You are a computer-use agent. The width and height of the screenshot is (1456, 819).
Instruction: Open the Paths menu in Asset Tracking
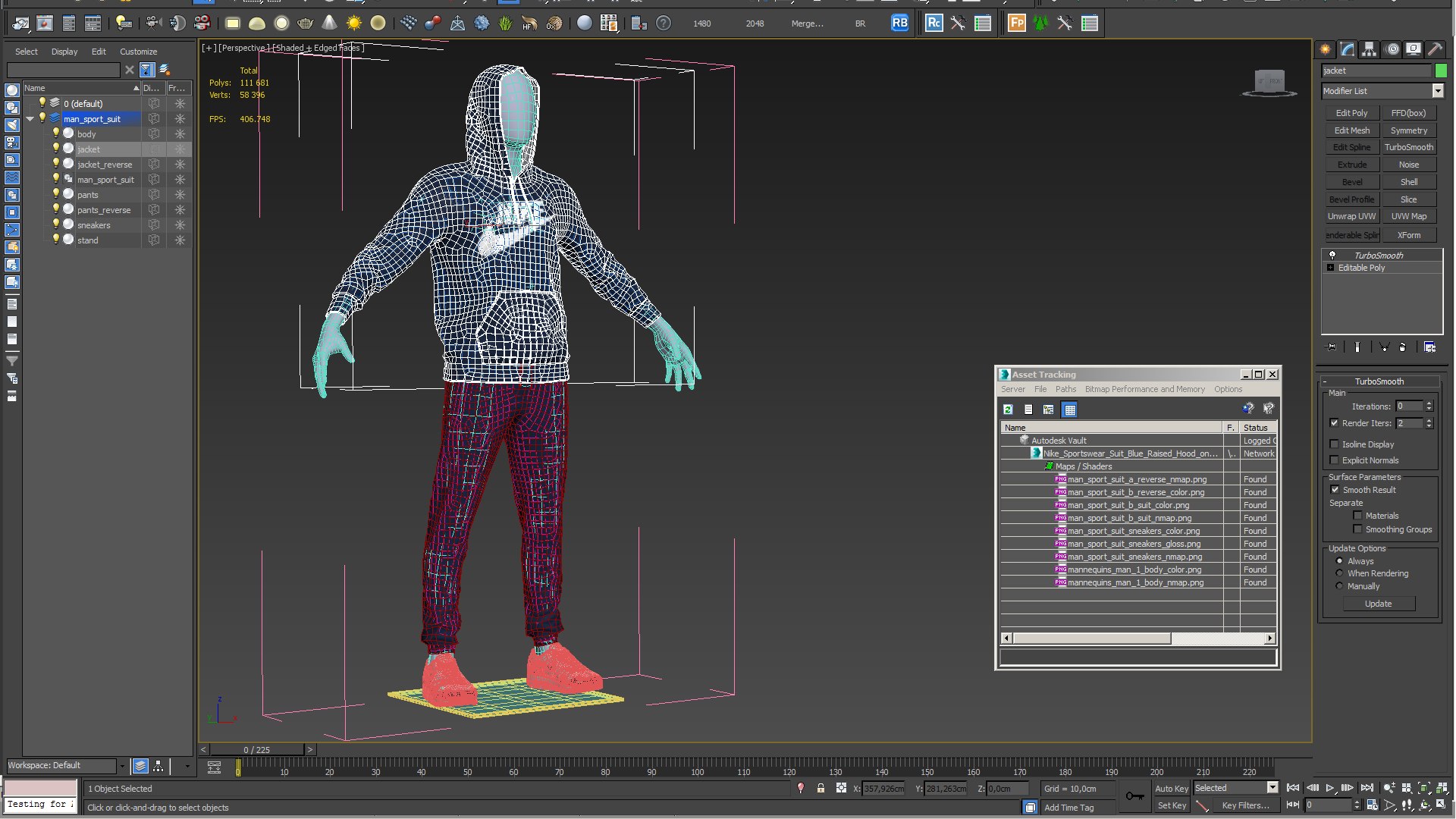point(1065,389)
